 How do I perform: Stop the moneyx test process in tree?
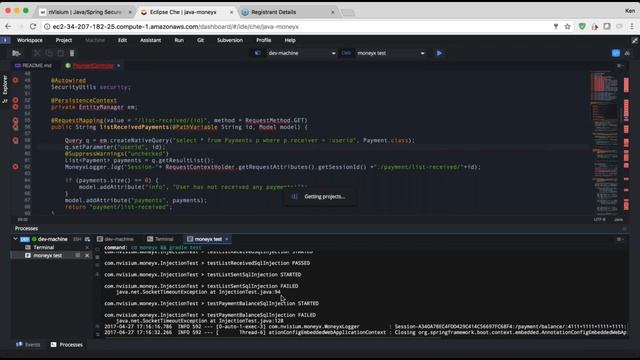tap(78, 256)
